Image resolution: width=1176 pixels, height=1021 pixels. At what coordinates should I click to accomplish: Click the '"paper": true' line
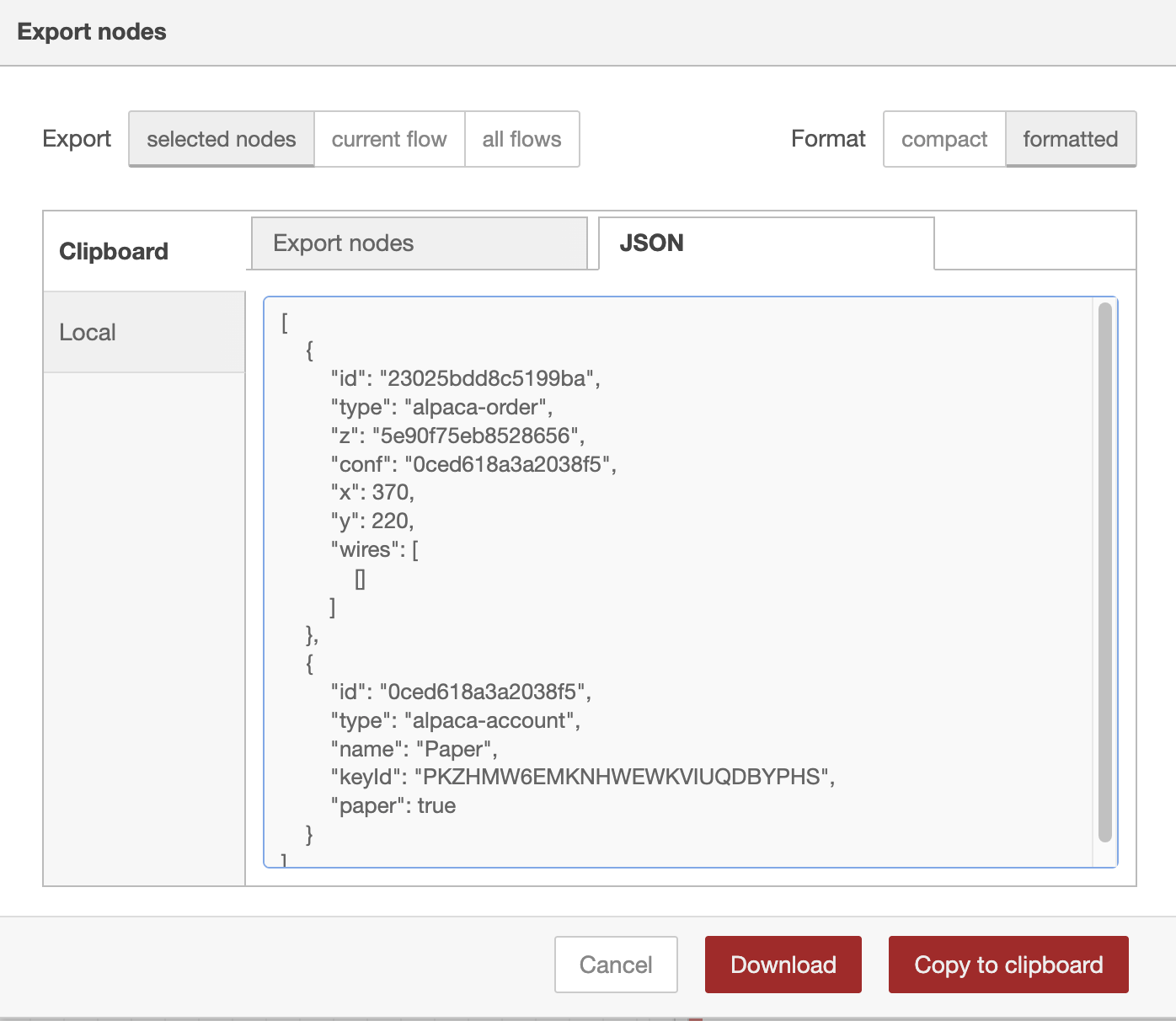[x=393, y=806]
